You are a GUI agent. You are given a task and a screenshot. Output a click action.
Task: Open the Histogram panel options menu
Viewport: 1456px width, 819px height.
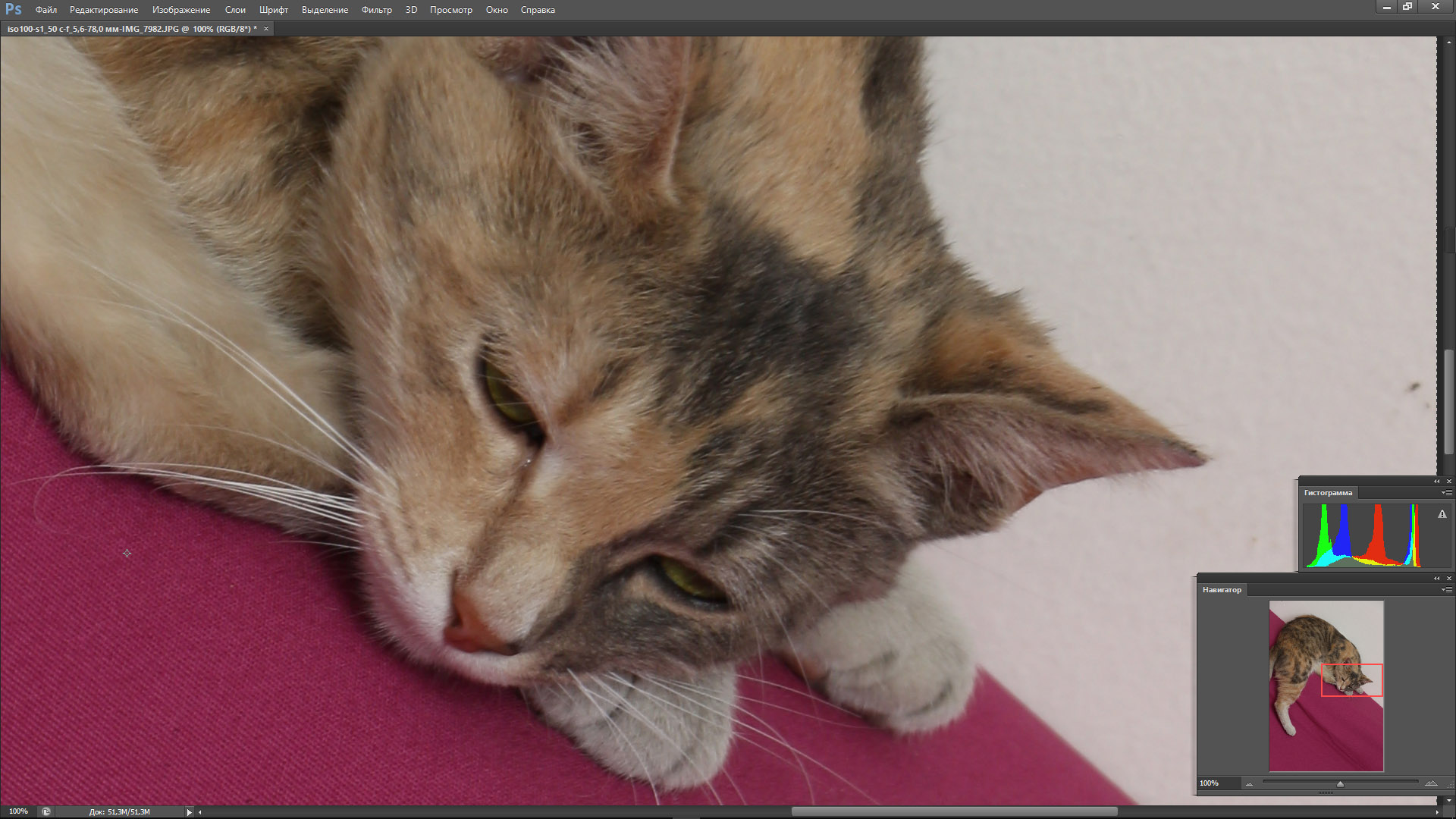(1447, 493)
